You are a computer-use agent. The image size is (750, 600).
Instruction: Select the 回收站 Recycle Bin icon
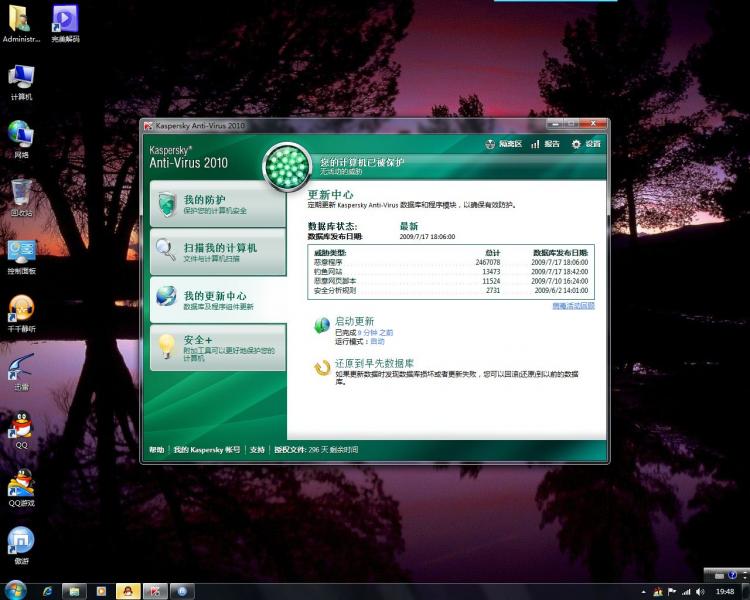(x=21, y=198)
